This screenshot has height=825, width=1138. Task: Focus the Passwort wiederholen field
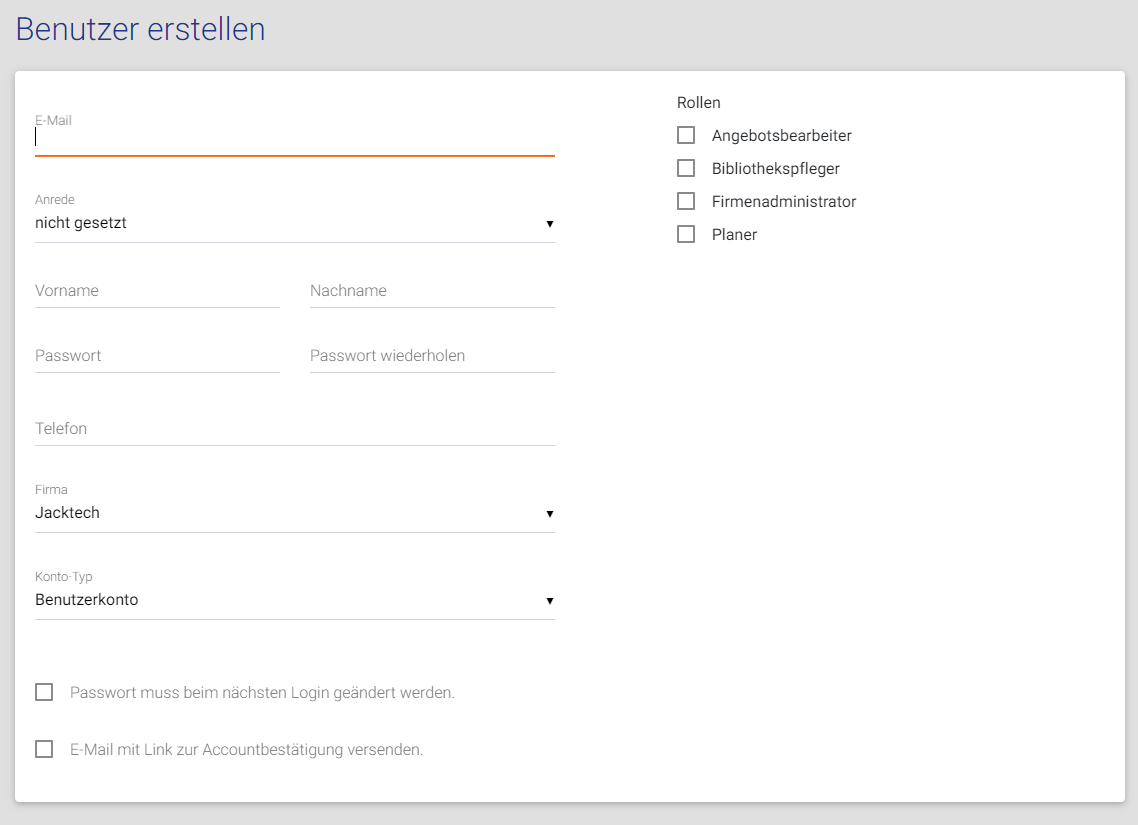click(432, 356)
